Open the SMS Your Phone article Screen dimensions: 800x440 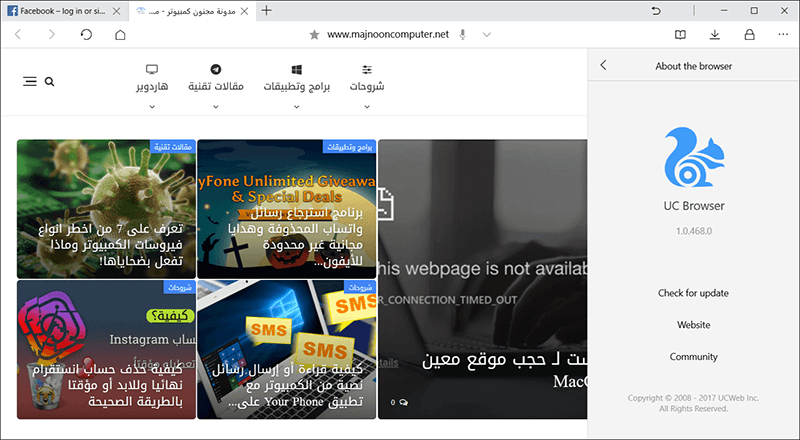click(287, 349)
